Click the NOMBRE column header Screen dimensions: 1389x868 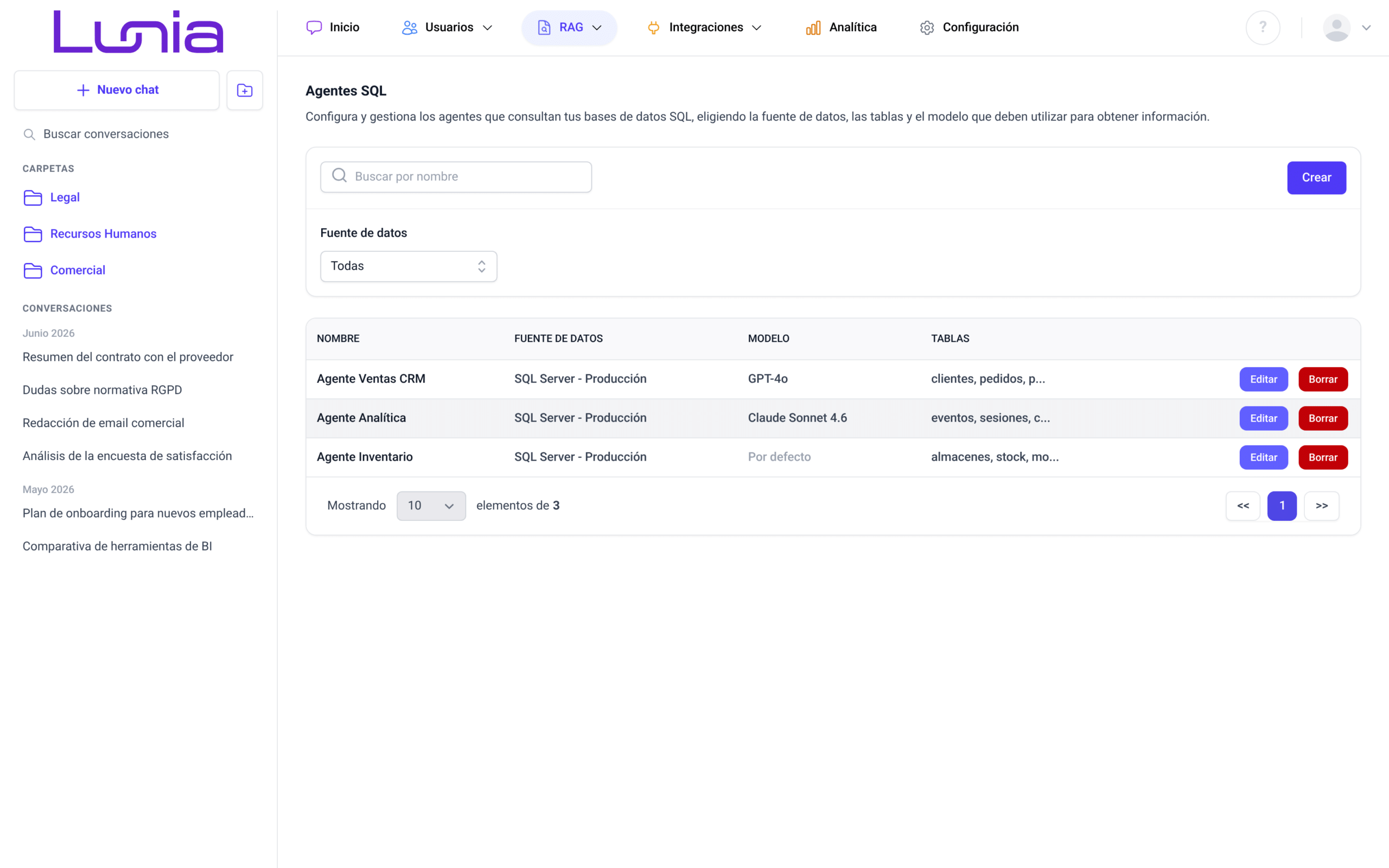pyautogui.click(x=338, y=339)
